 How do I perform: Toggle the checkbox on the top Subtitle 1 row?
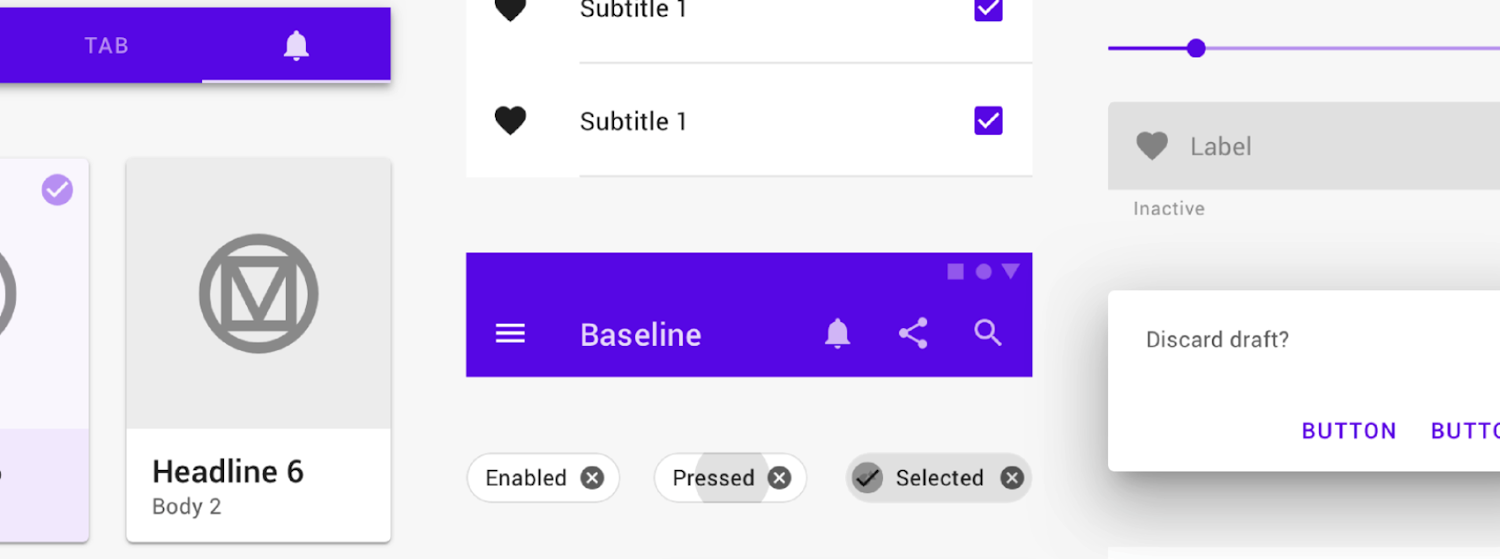[988, 10]
